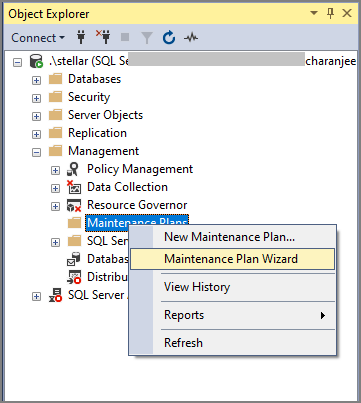Select the Server Objects folder icon
This screenshot has width=361, height=403.
click(x=55, y=115)
